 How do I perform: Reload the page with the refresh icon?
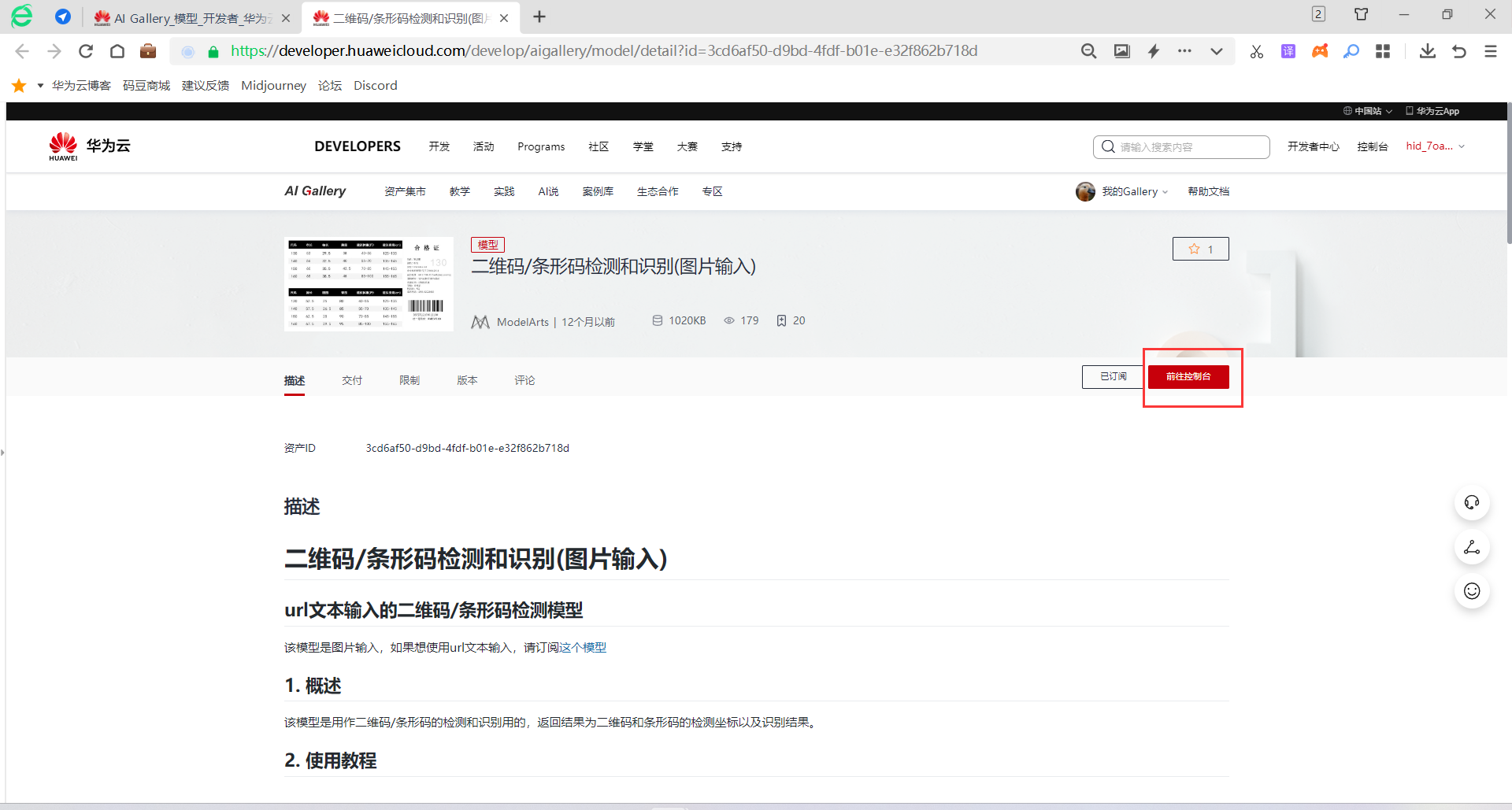tap(86, 51)
